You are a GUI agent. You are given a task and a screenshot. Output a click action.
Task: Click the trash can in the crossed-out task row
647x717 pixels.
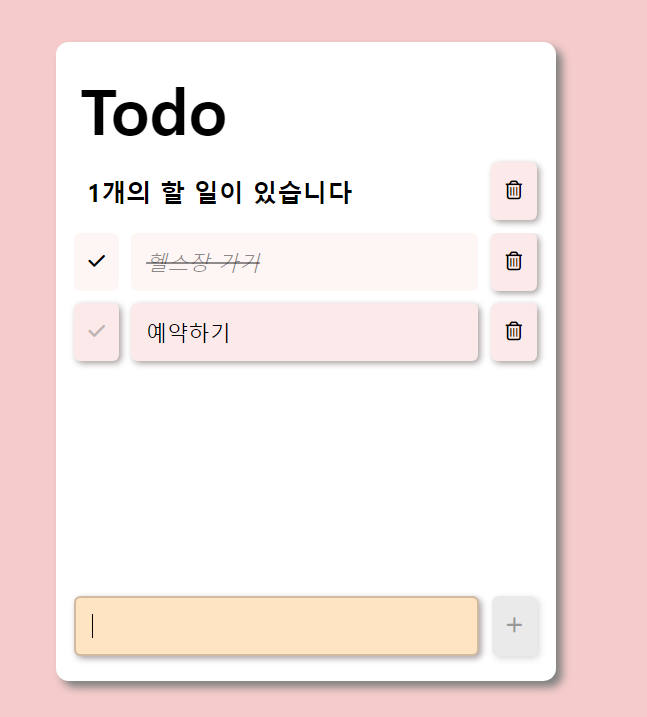pos(513,262)
